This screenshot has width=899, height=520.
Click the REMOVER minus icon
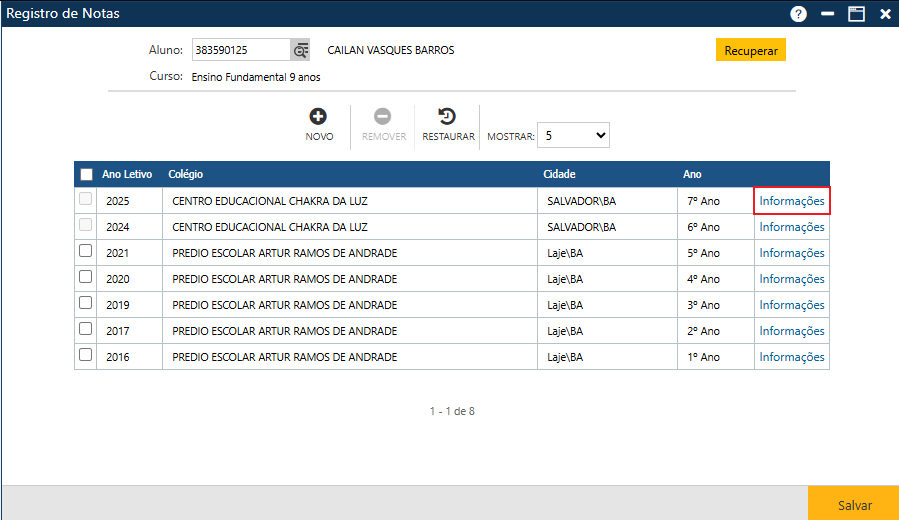(382, 116)
